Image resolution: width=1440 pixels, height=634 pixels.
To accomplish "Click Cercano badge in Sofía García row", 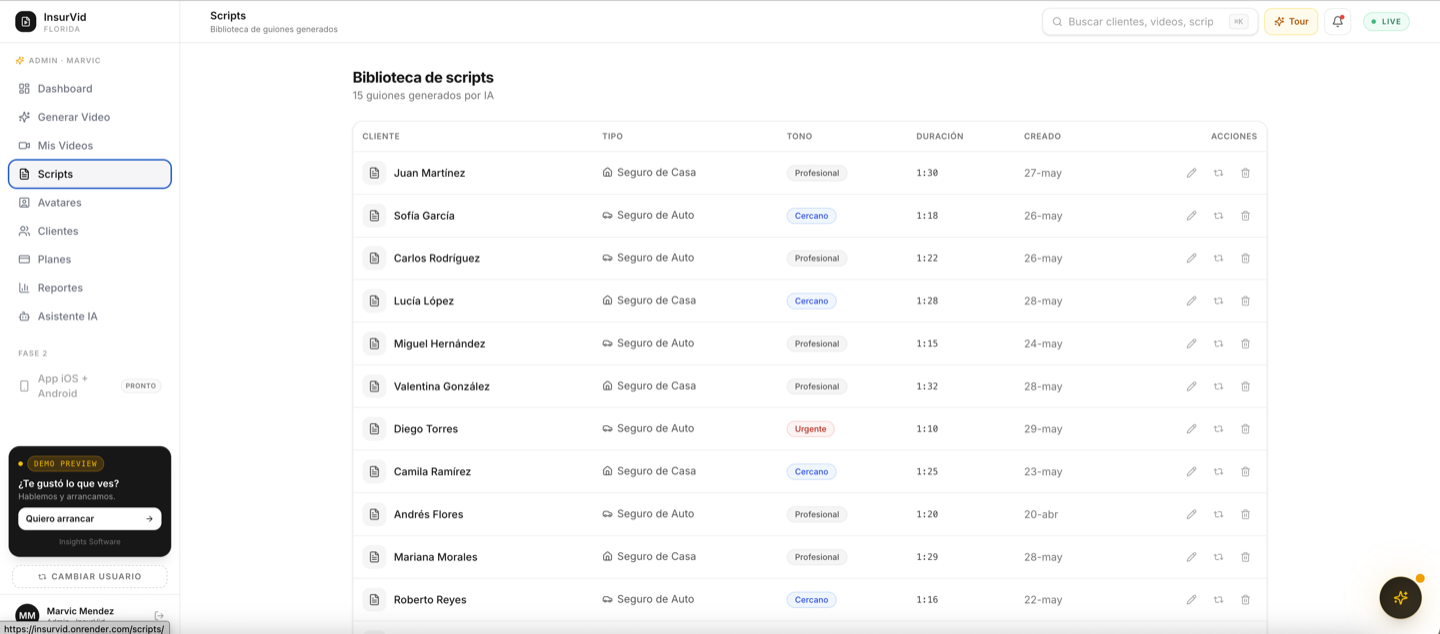I will click(811, 216).
